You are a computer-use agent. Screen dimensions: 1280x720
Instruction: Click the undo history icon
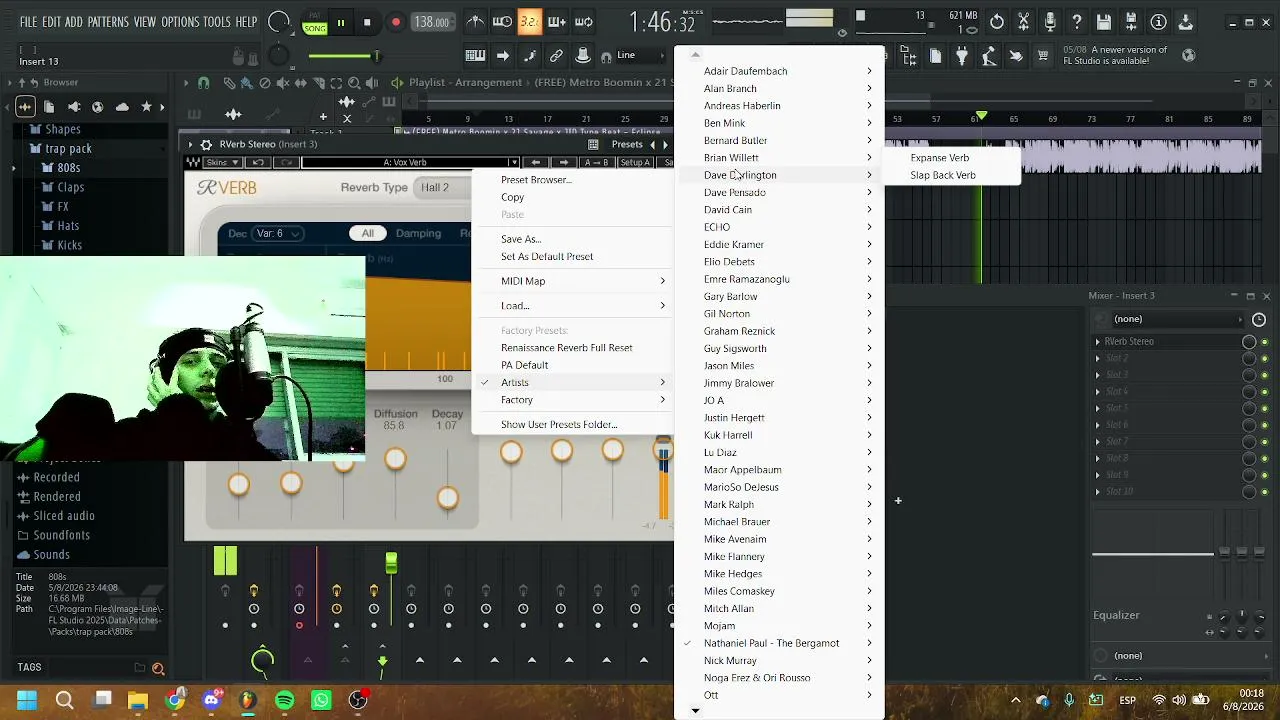(997, 22)
